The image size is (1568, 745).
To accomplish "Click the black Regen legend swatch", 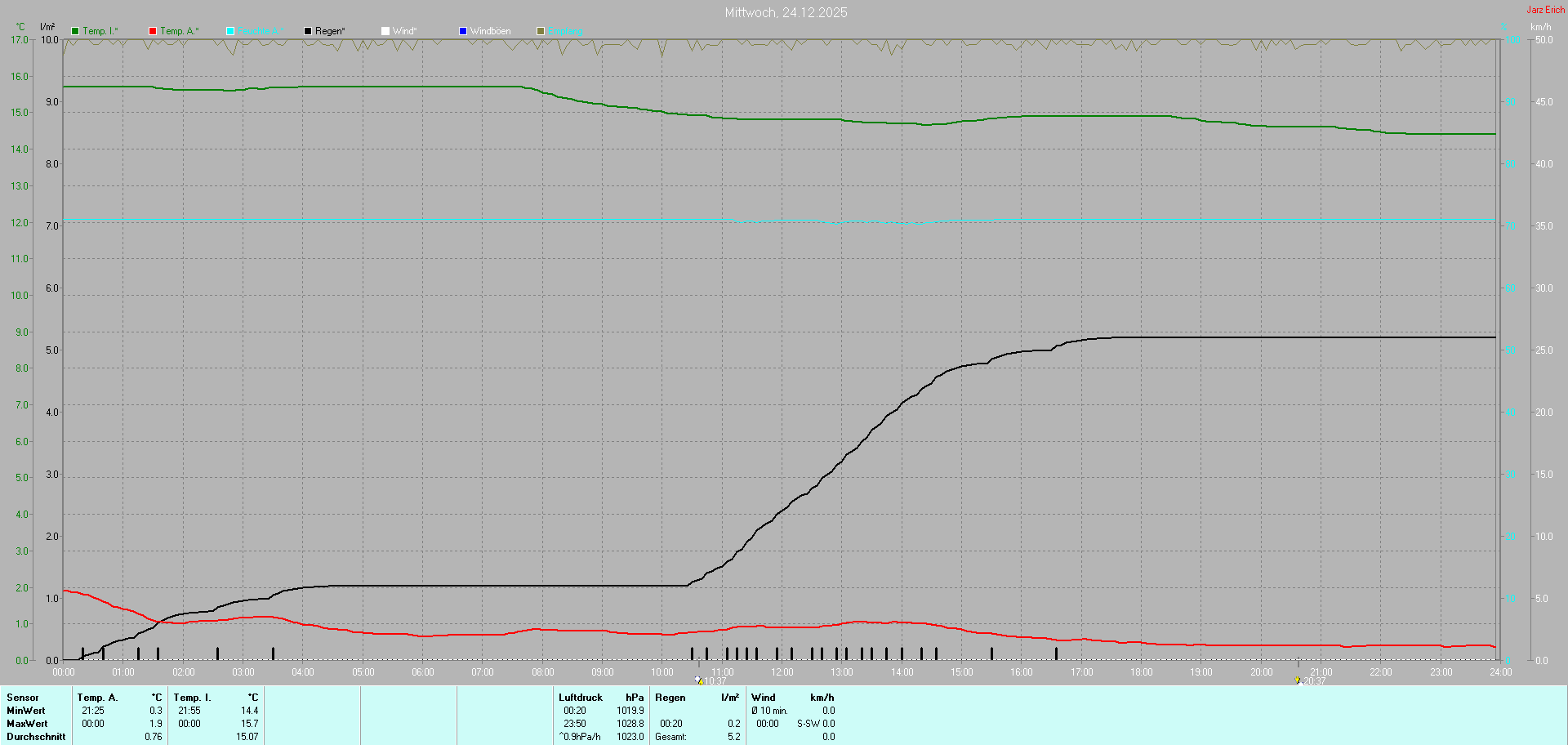I will 308,31.
